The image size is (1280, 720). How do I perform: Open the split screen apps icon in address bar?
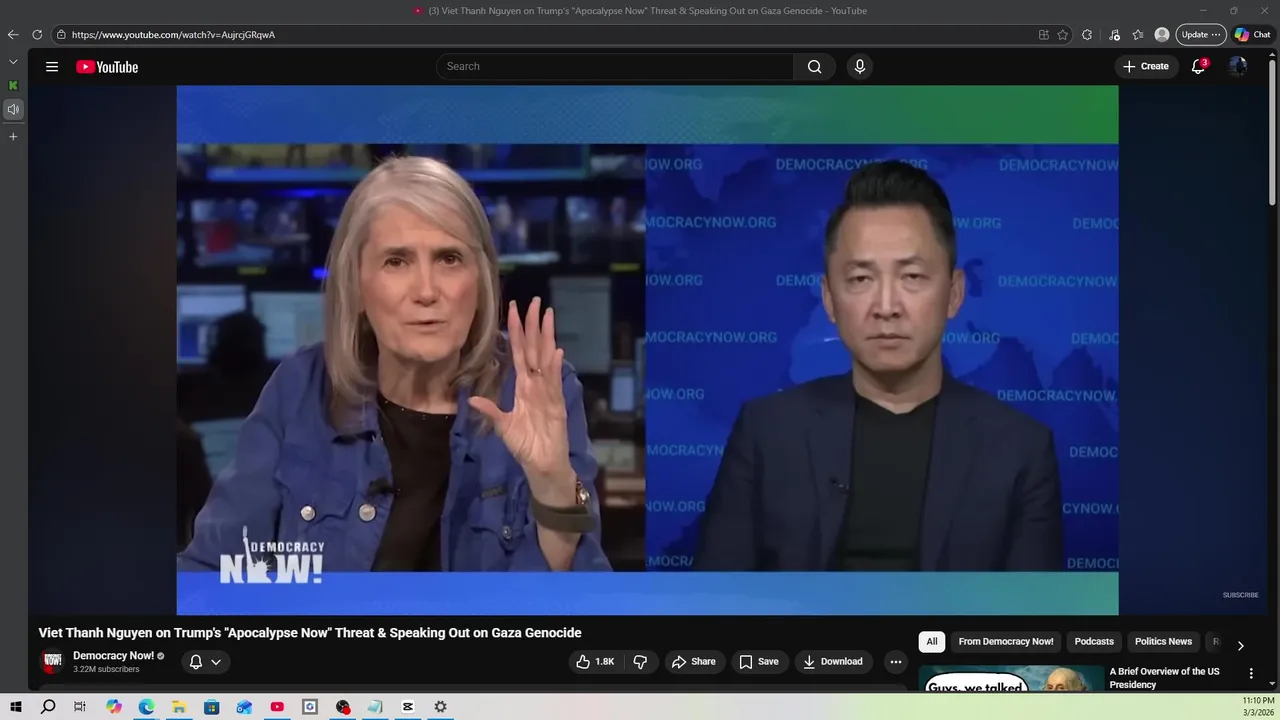click(x=1044, y=34)
